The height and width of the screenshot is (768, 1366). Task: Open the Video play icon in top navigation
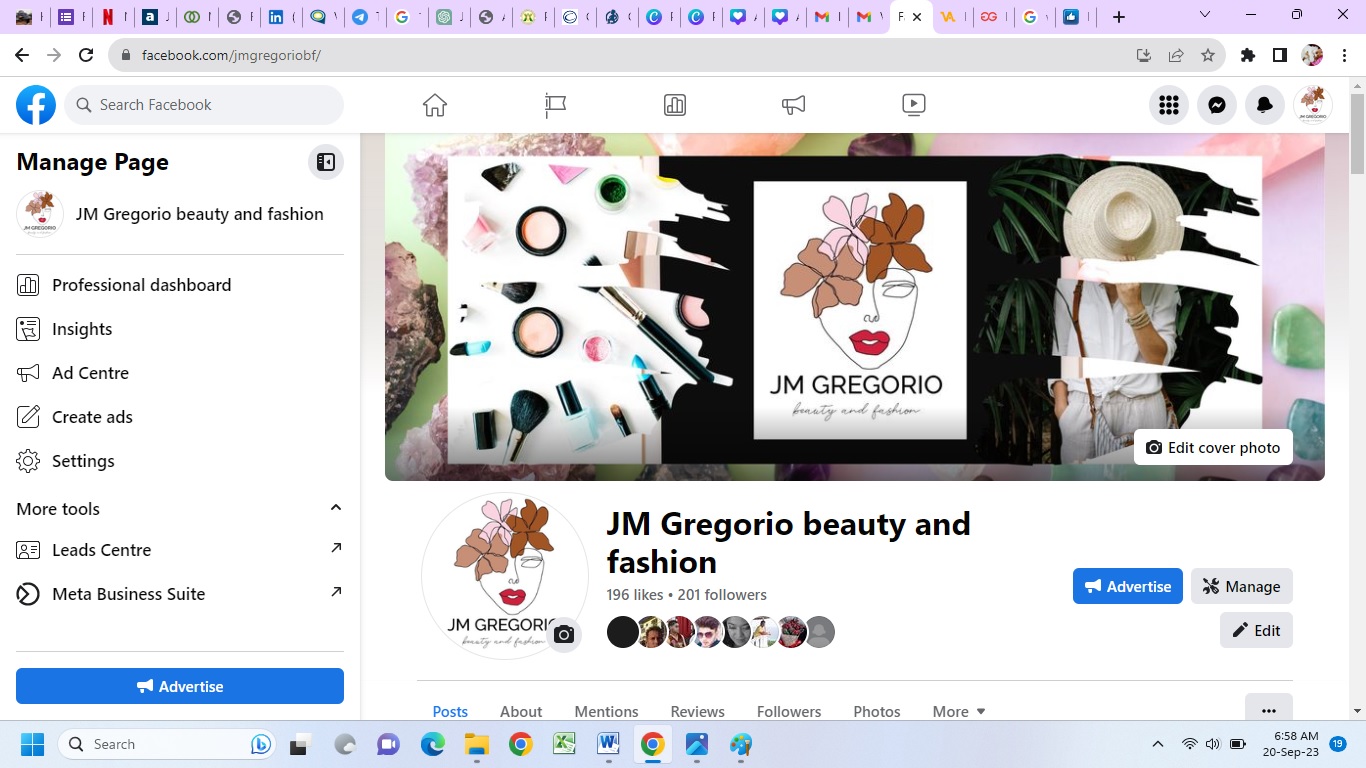click(913, 105)
